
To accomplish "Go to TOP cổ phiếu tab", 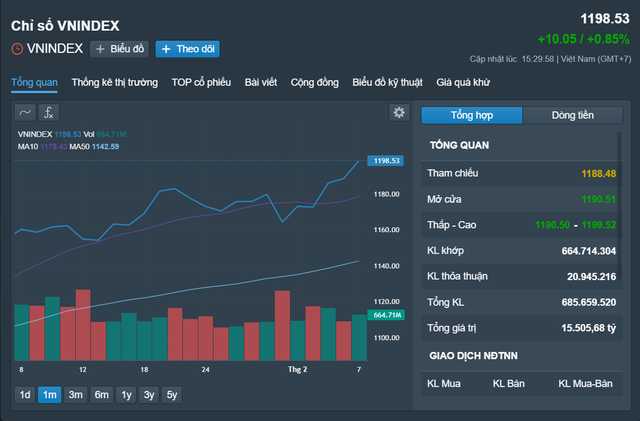I will pyautogui.click(x=202, y=83).
